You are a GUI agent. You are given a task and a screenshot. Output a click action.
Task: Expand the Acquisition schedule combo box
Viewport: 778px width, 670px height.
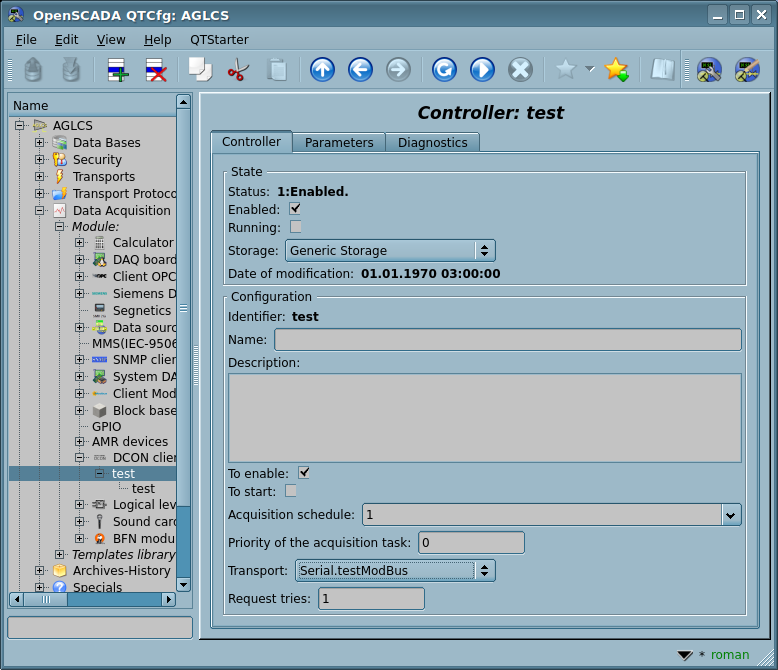[x=731, y=515]
